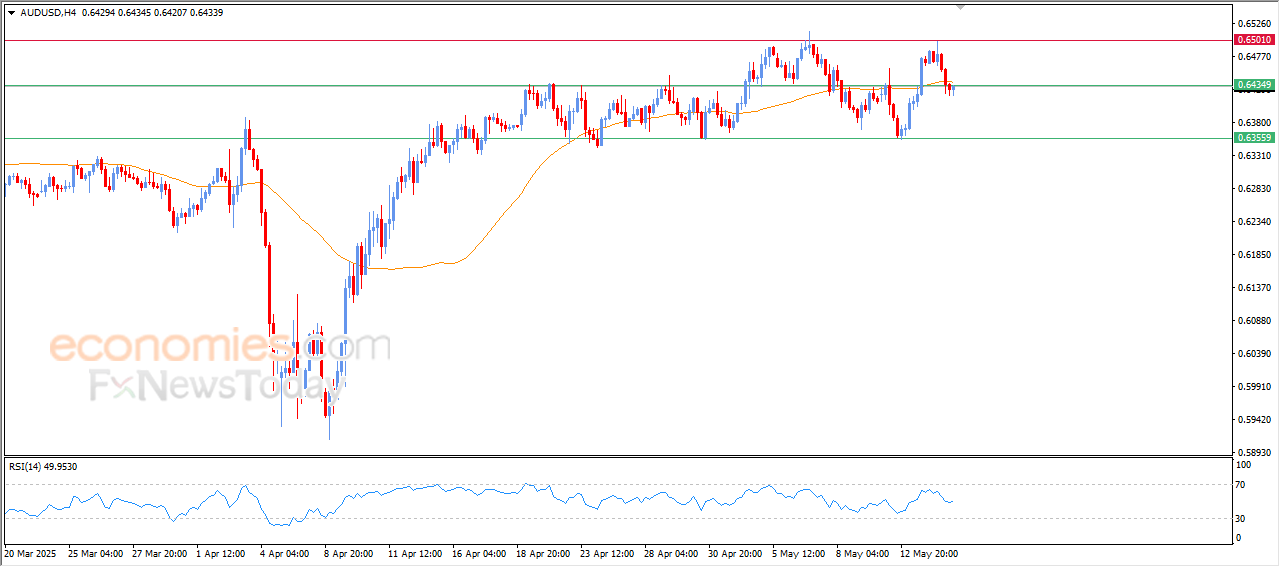Click the AUDUSD,H4 chart title
Viewport: 1280px width, 567px height.
(x=47, y=13)
